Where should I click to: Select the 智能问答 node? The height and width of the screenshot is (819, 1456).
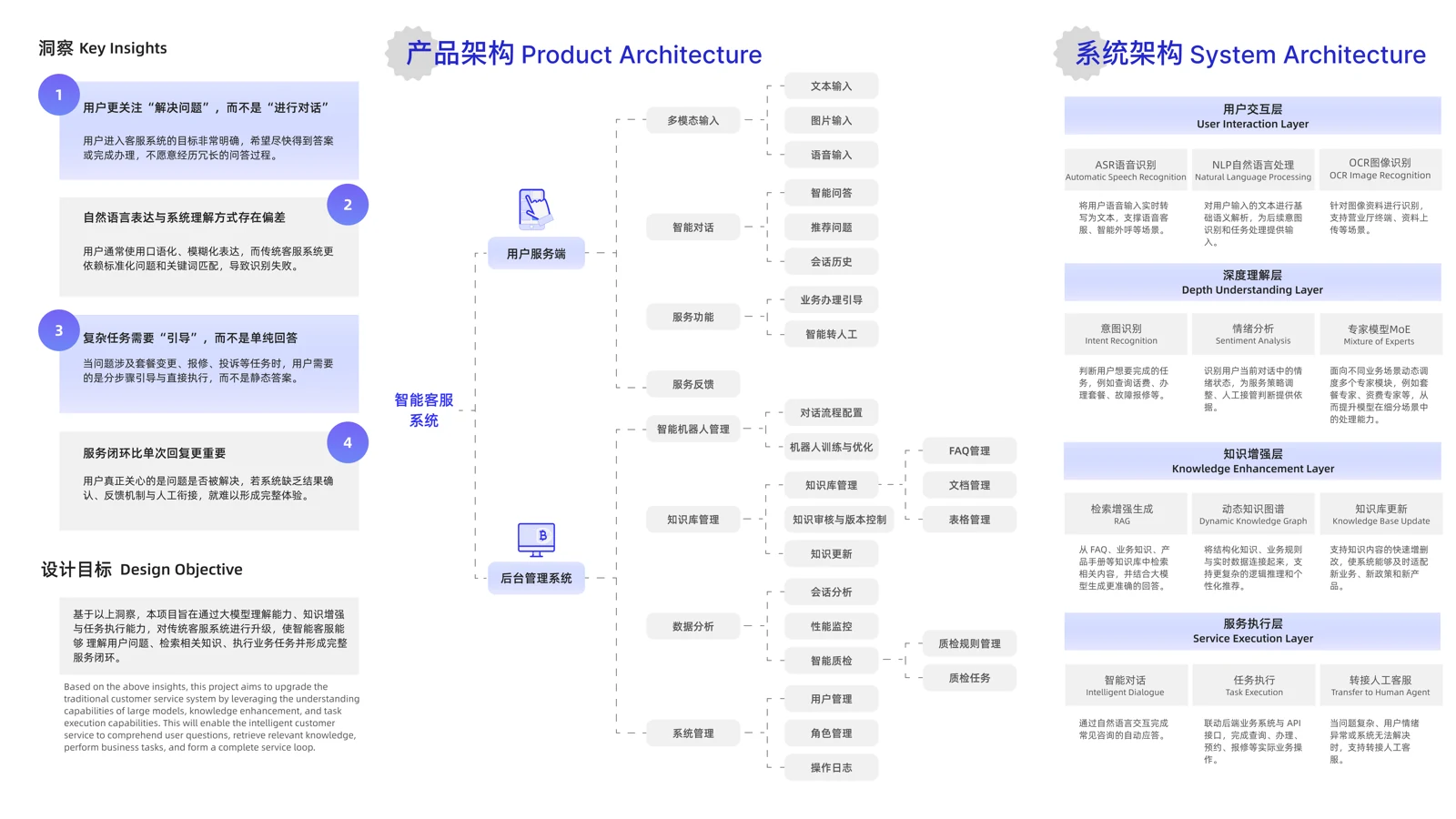click(831, 193)
